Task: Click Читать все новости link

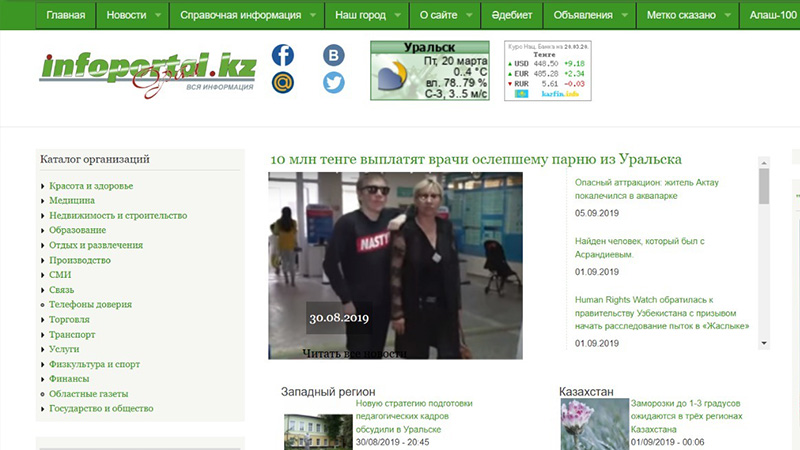Action: pos(355,353)
